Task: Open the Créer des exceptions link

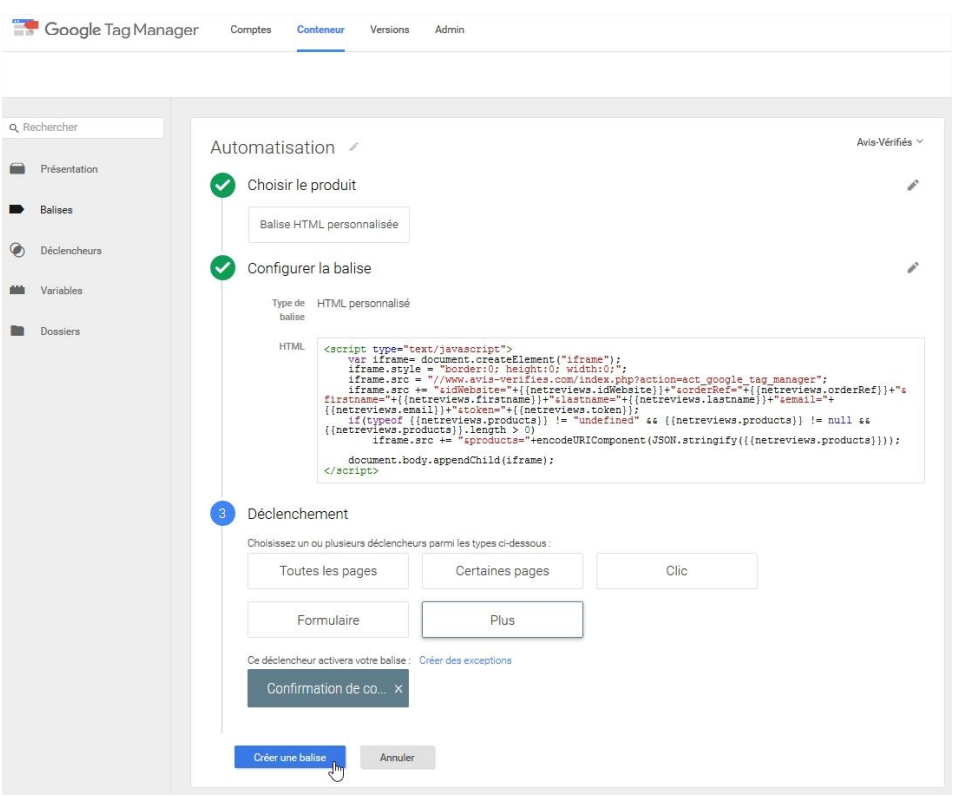Action: 465,660
